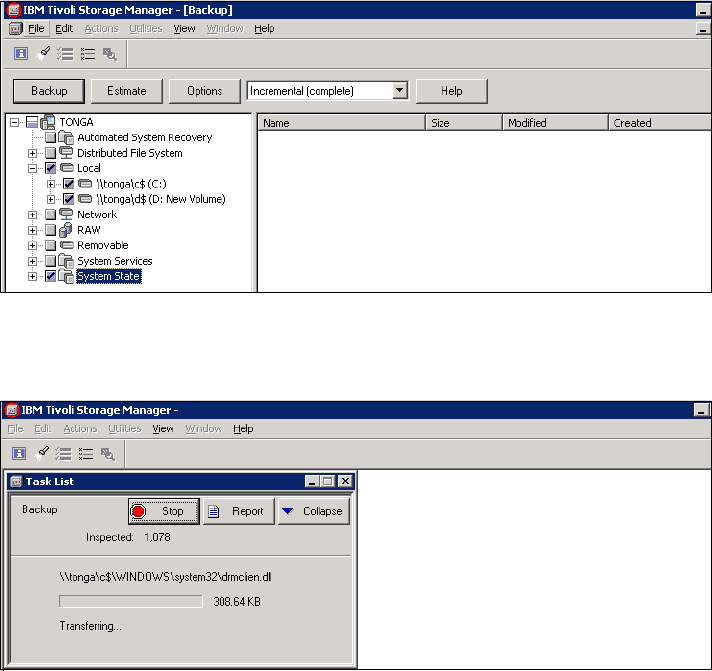Screen dimensions: 712x671
Task: Click the Options button
Action: click(x=205, y=91)
